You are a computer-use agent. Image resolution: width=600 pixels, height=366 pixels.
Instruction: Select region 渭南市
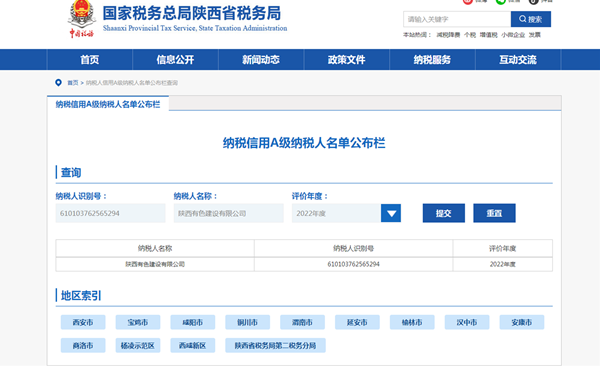(302, 322)
